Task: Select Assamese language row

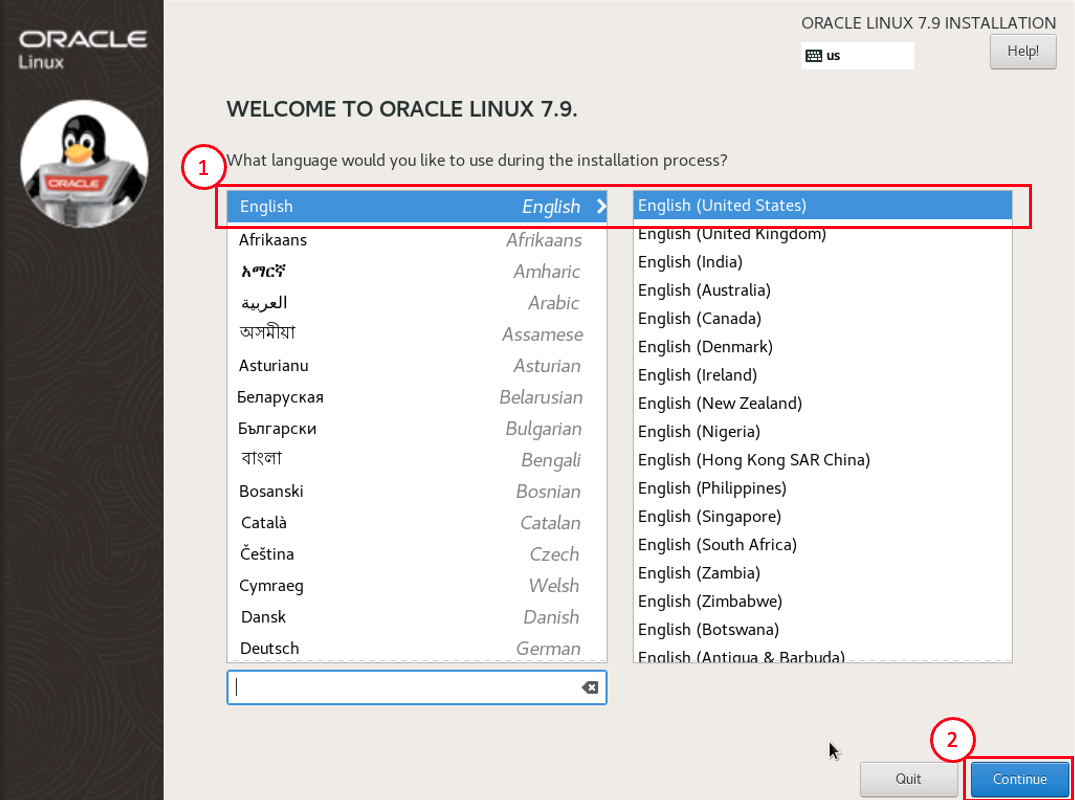Action: [x=417, y=335]
